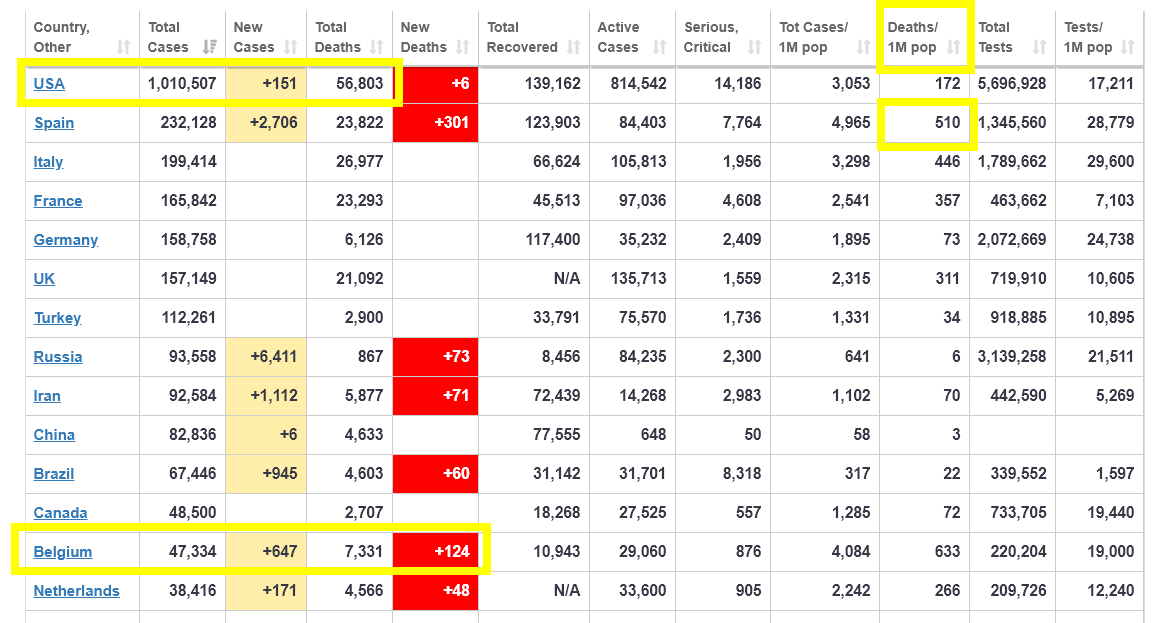Open the Iran country link
Screen dimensions: 1176x623
46,396
